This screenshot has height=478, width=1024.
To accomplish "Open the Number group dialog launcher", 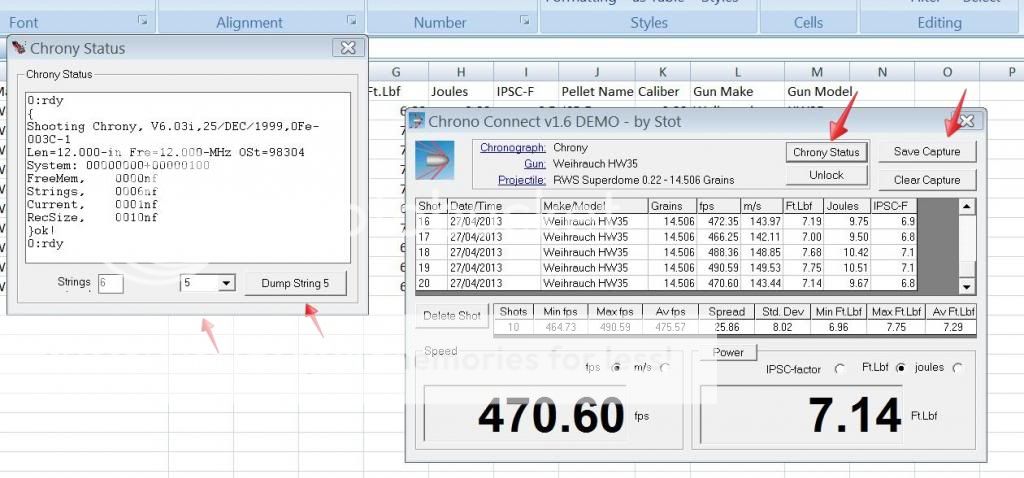I will 524,20.
